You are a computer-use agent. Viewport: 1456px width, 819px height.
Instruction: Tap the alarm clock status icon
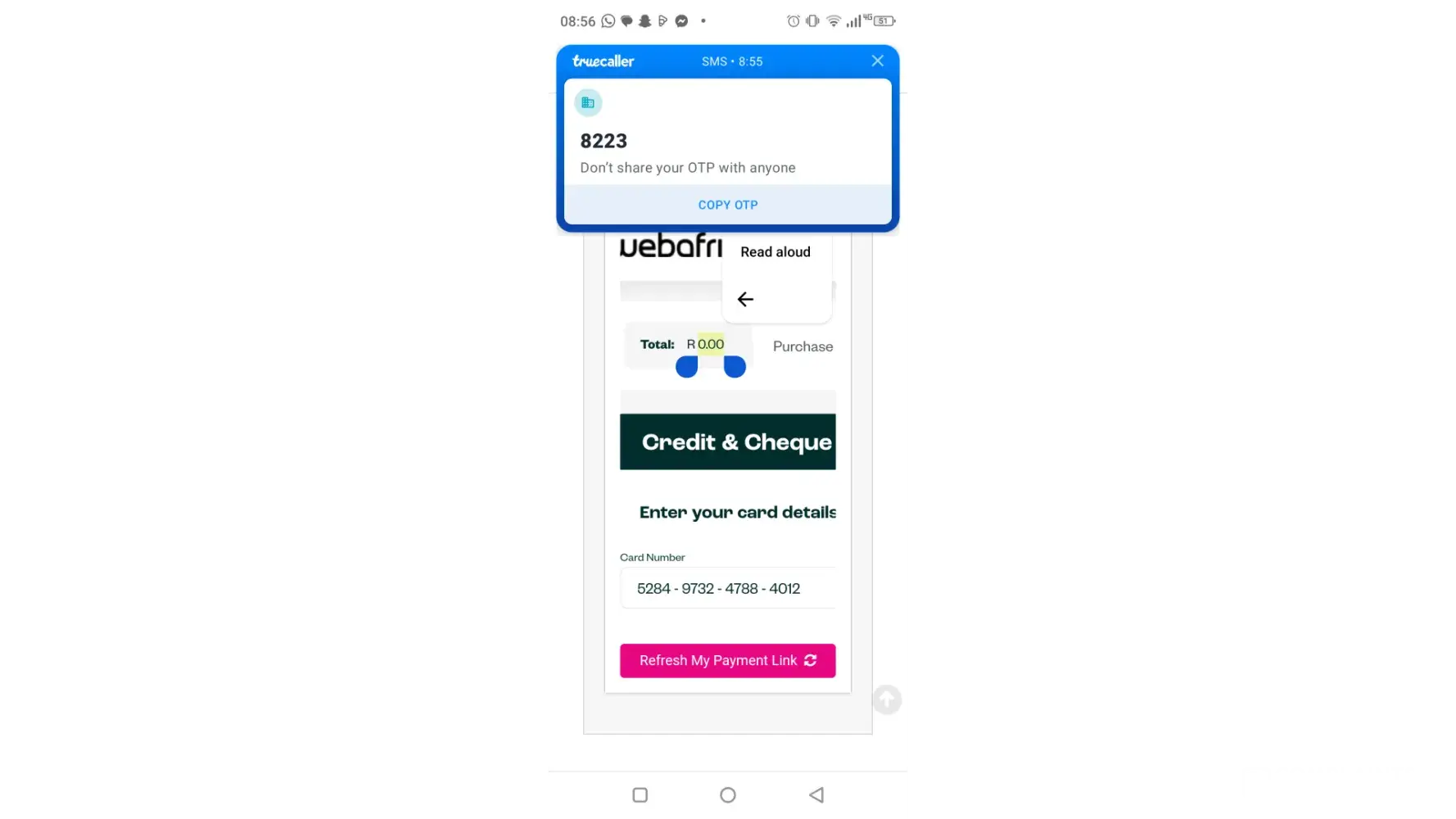pos(793,21)
